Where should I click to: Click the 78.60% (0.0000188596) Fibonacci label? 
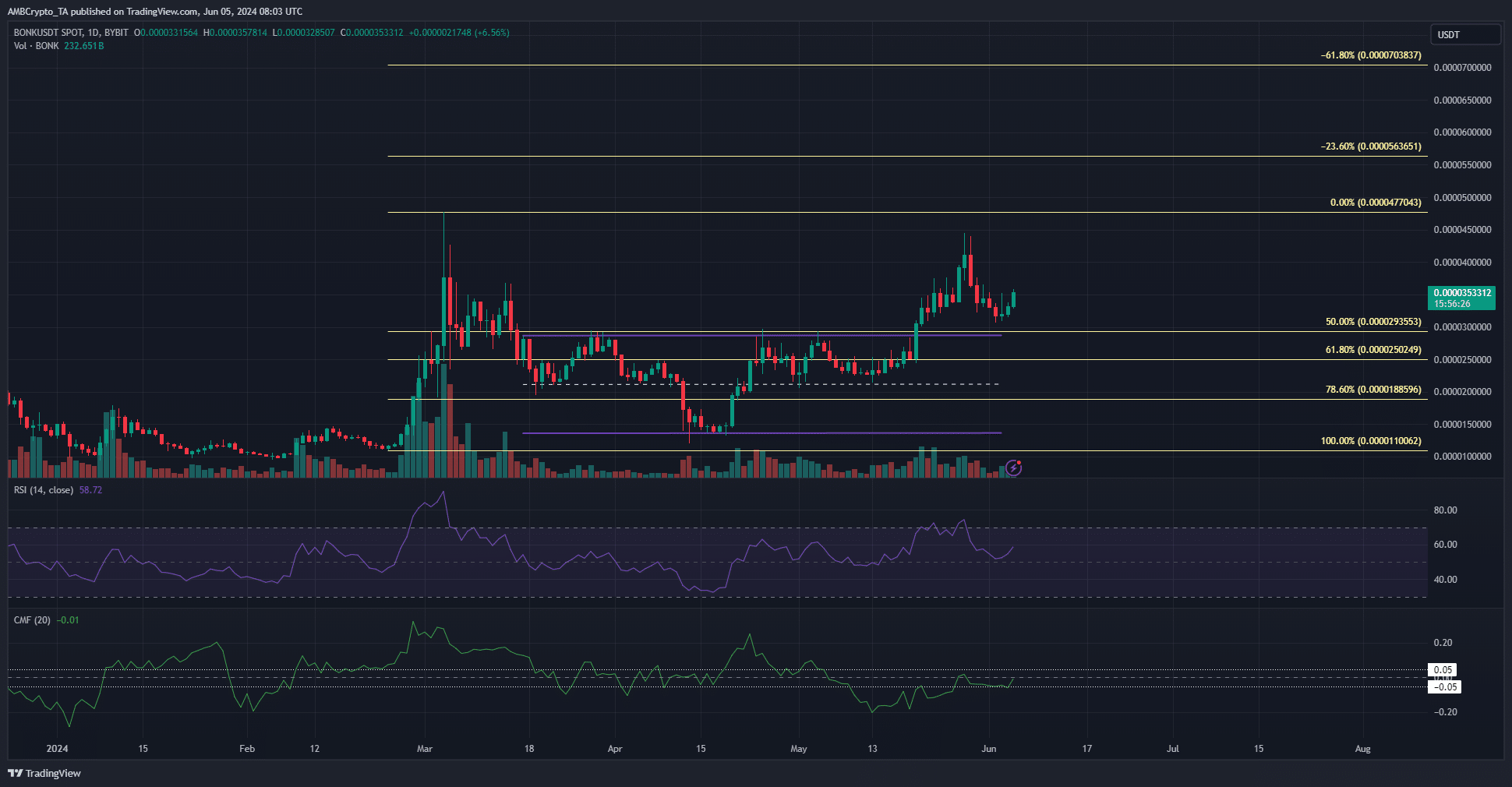pos(1373,390)
